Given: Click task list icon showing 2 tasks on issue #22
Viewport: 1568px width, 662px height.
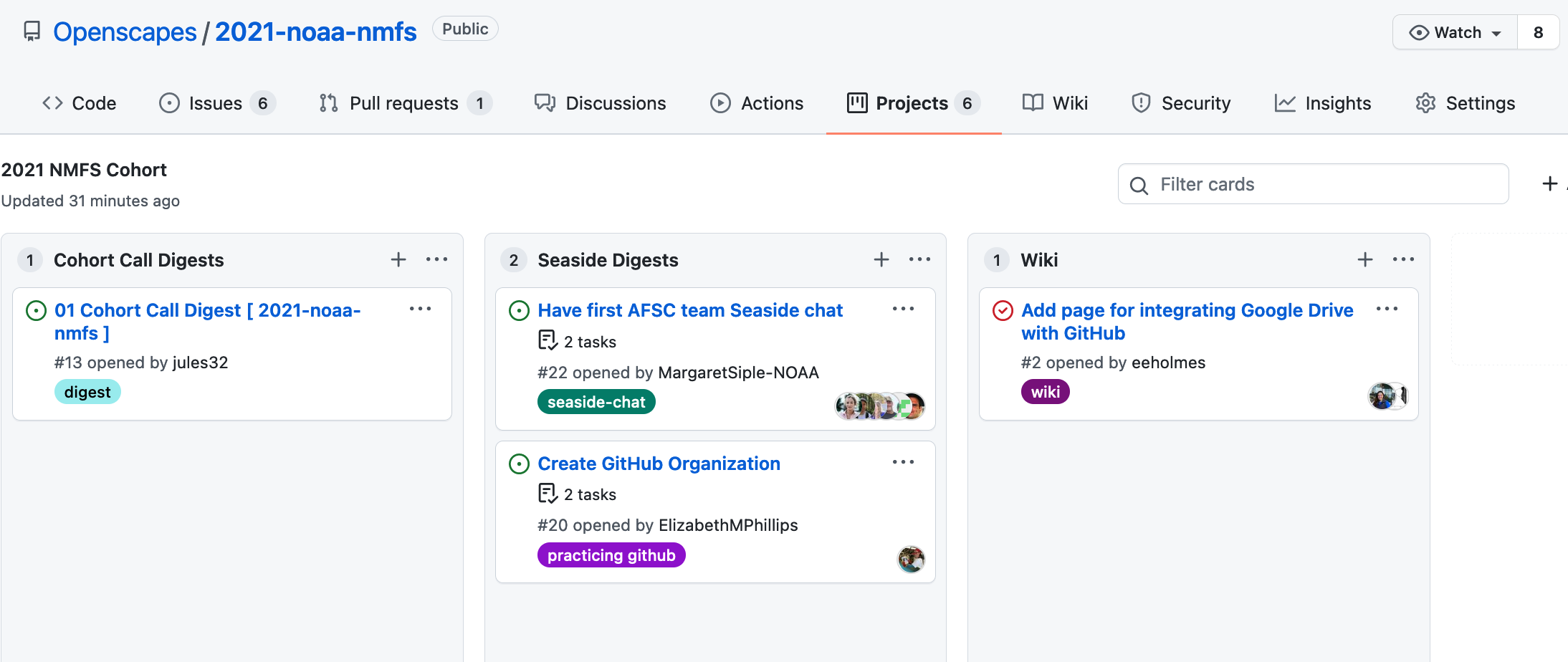Looking at the screenshot, I should pyautogui.click(x=548, y=340).
